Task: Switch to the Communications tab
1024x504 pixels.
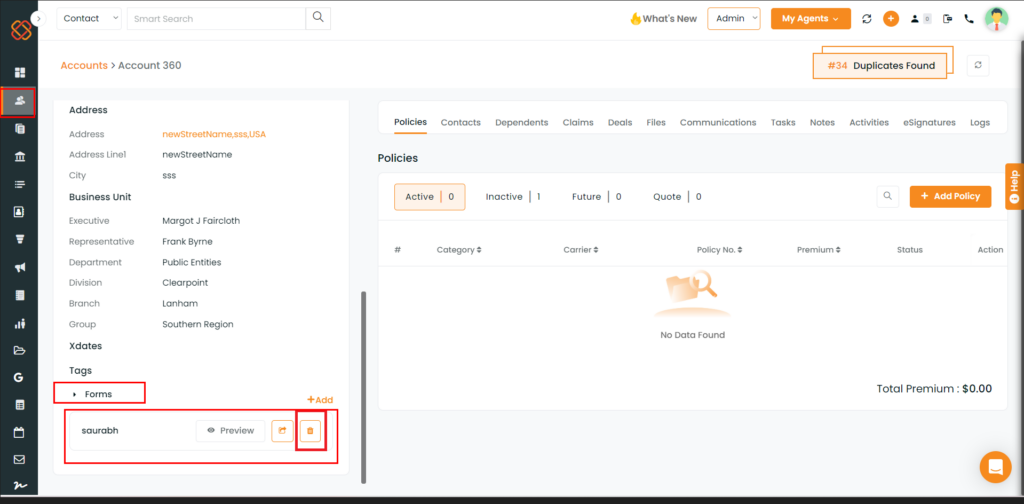Action: click(718, 122)
